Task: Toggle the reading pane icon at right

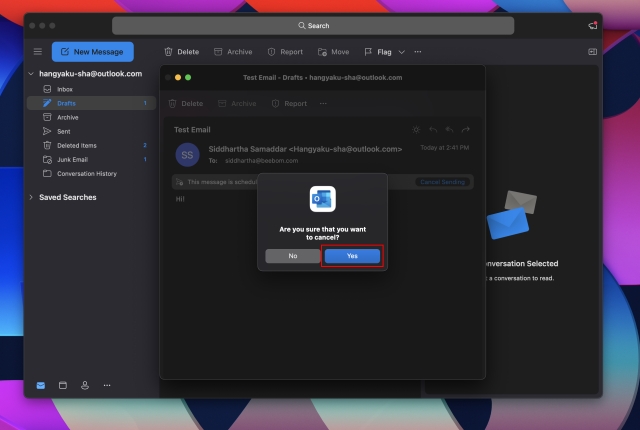Action: (x=592, y=51)
